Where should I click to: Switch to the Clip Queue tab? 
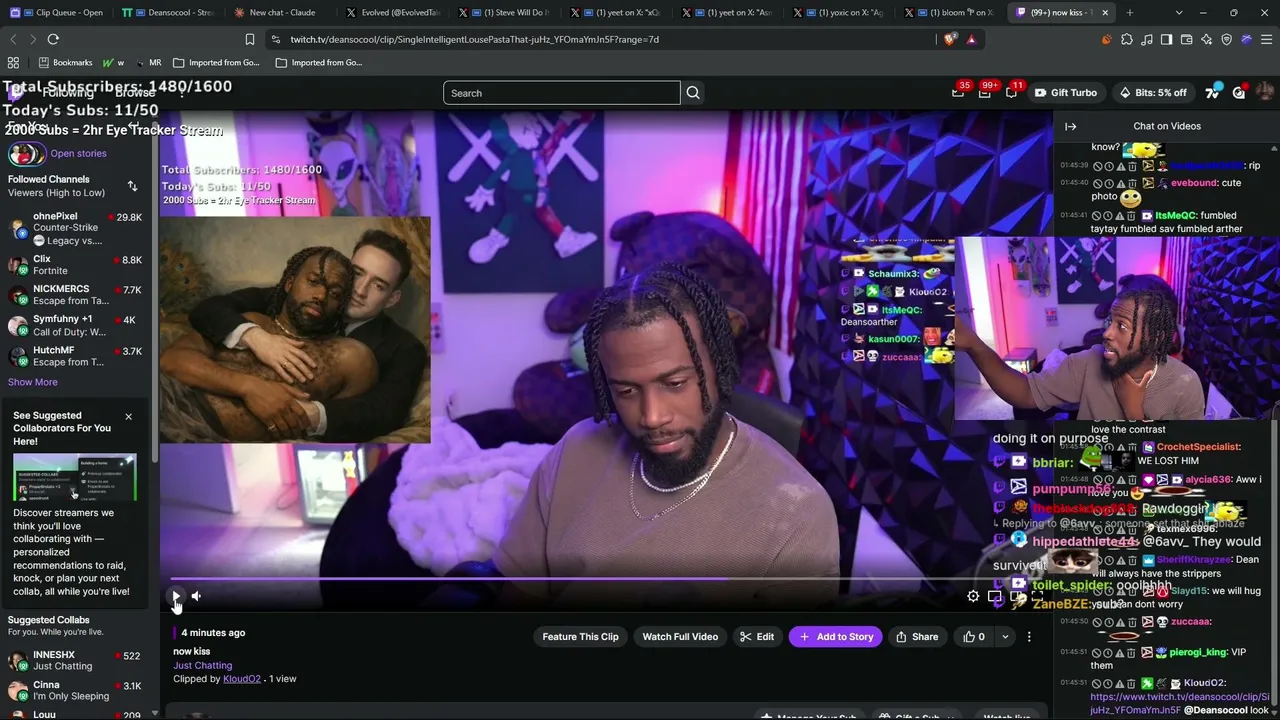[x=58, y=13]
